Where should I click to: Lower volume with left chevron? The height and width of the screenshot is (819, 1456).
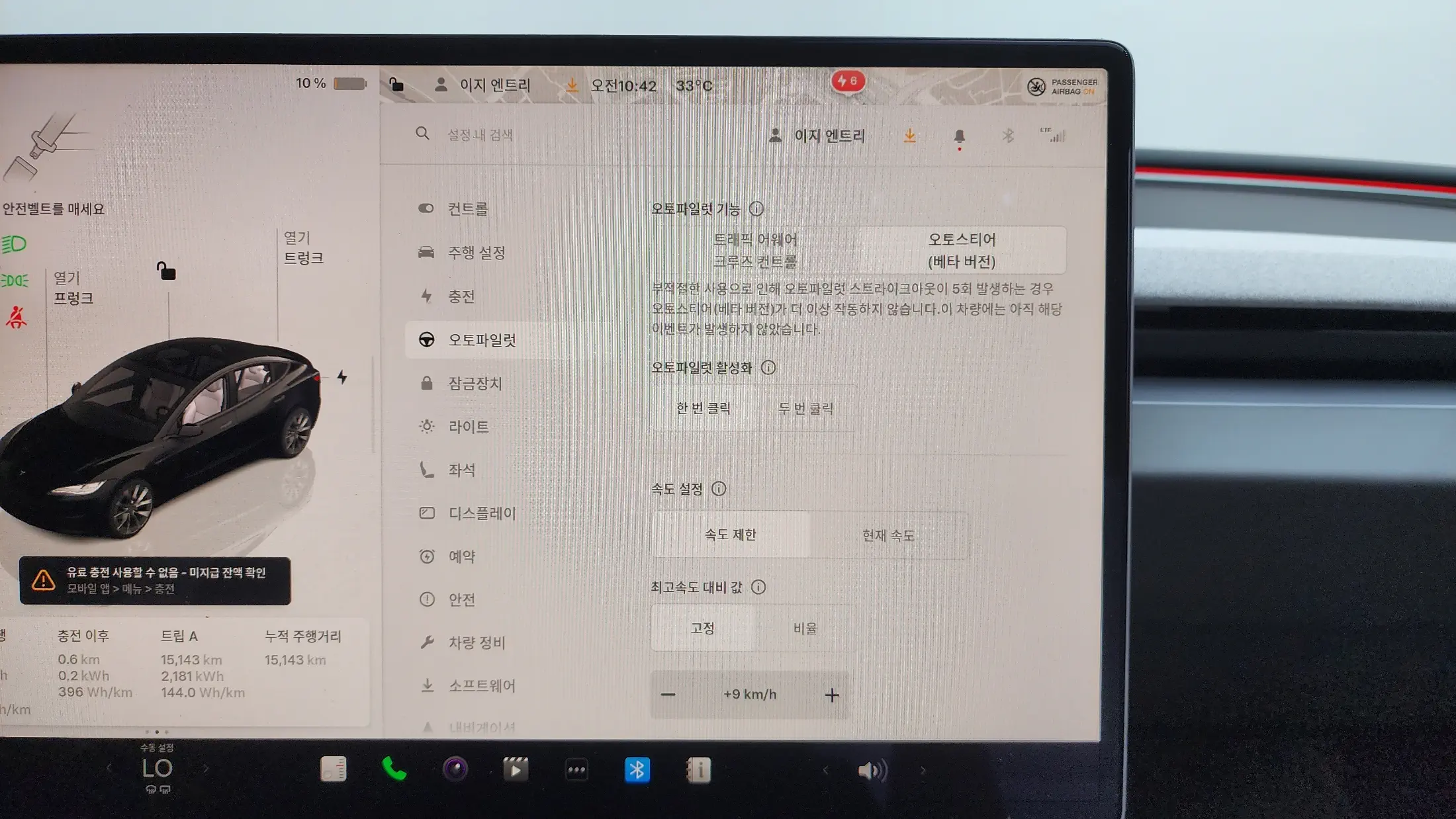pyautogui.click(x=825, y=770)
